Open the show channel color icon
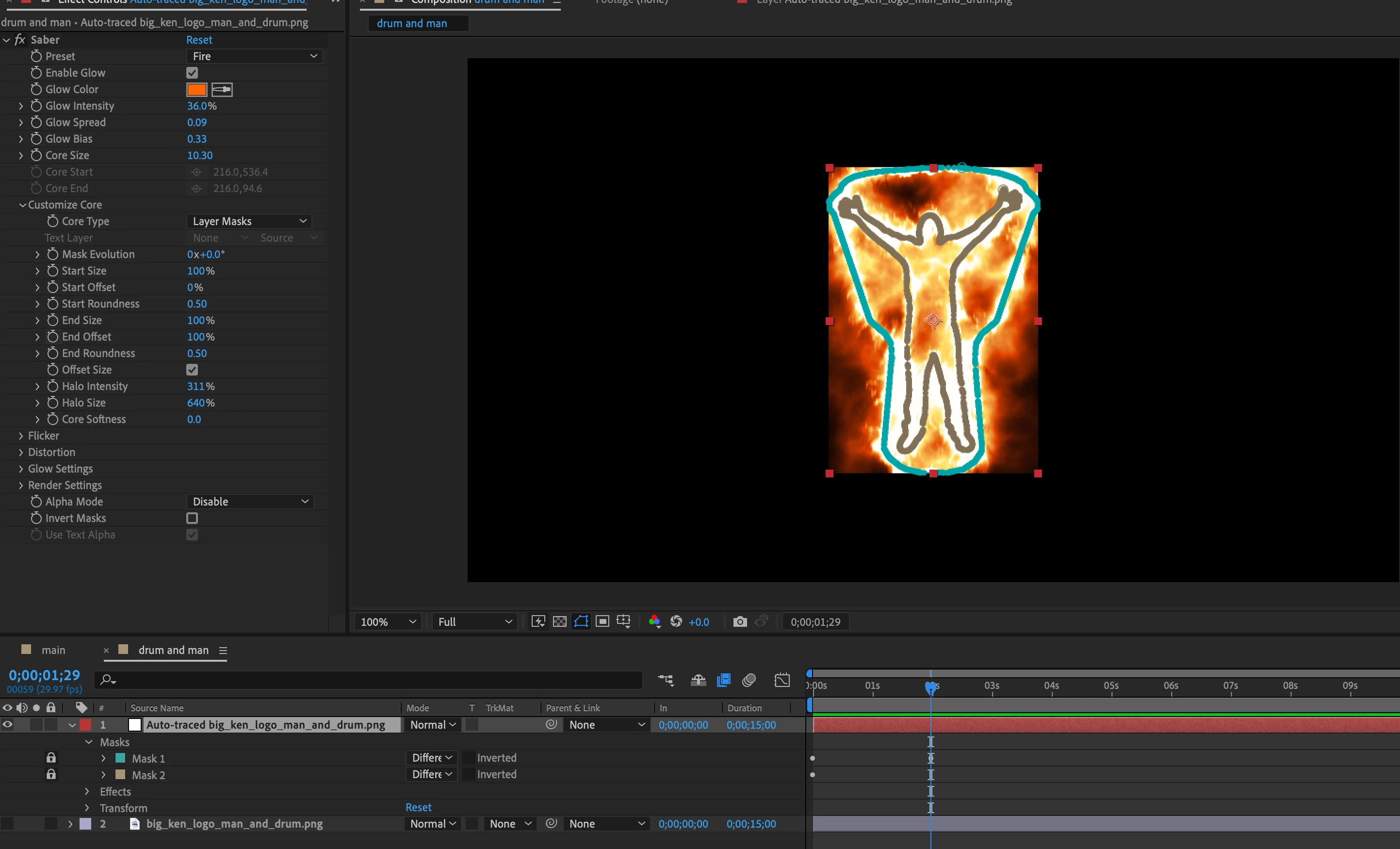 point(654,621)
